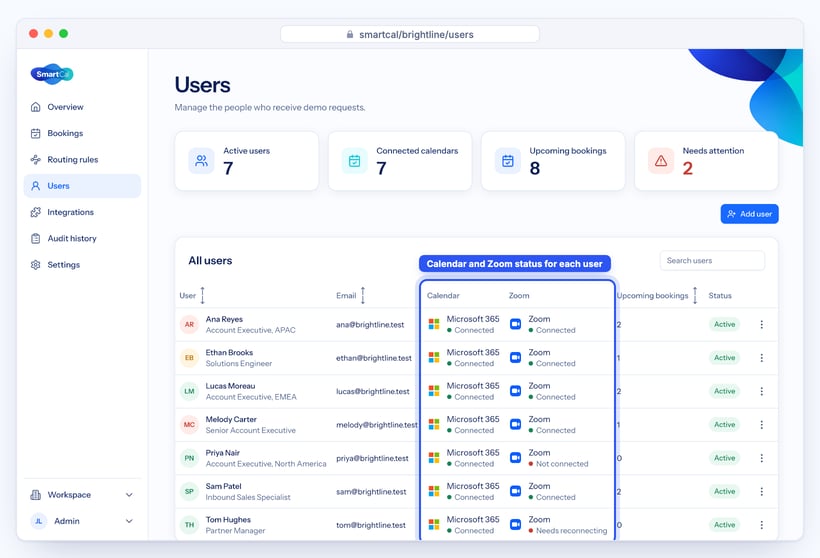820x558 pixels.
Task: Go to Bookings in sidebar
Action: tap(82, 133)
